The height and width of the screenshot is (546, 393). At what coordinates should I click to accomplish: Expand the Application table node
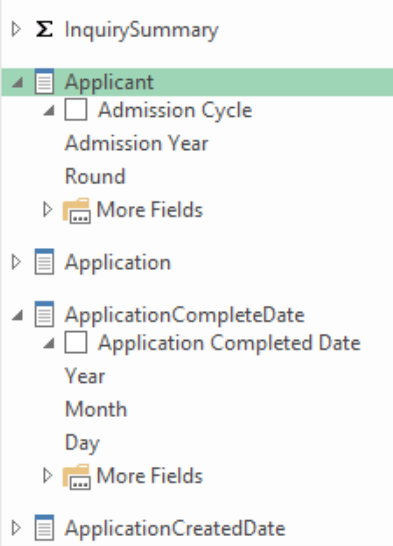click(x=16, y=262)
